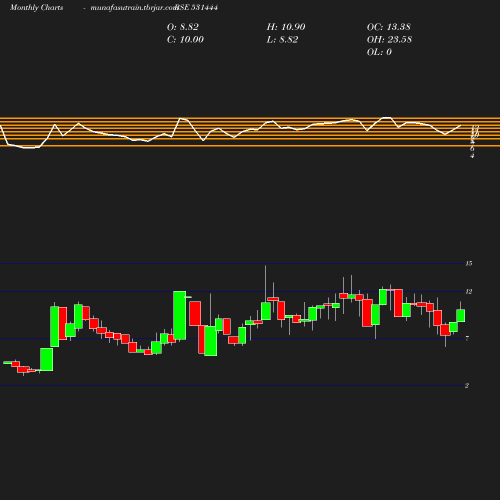Select the "H: 10.90" high value

[286, 27]
